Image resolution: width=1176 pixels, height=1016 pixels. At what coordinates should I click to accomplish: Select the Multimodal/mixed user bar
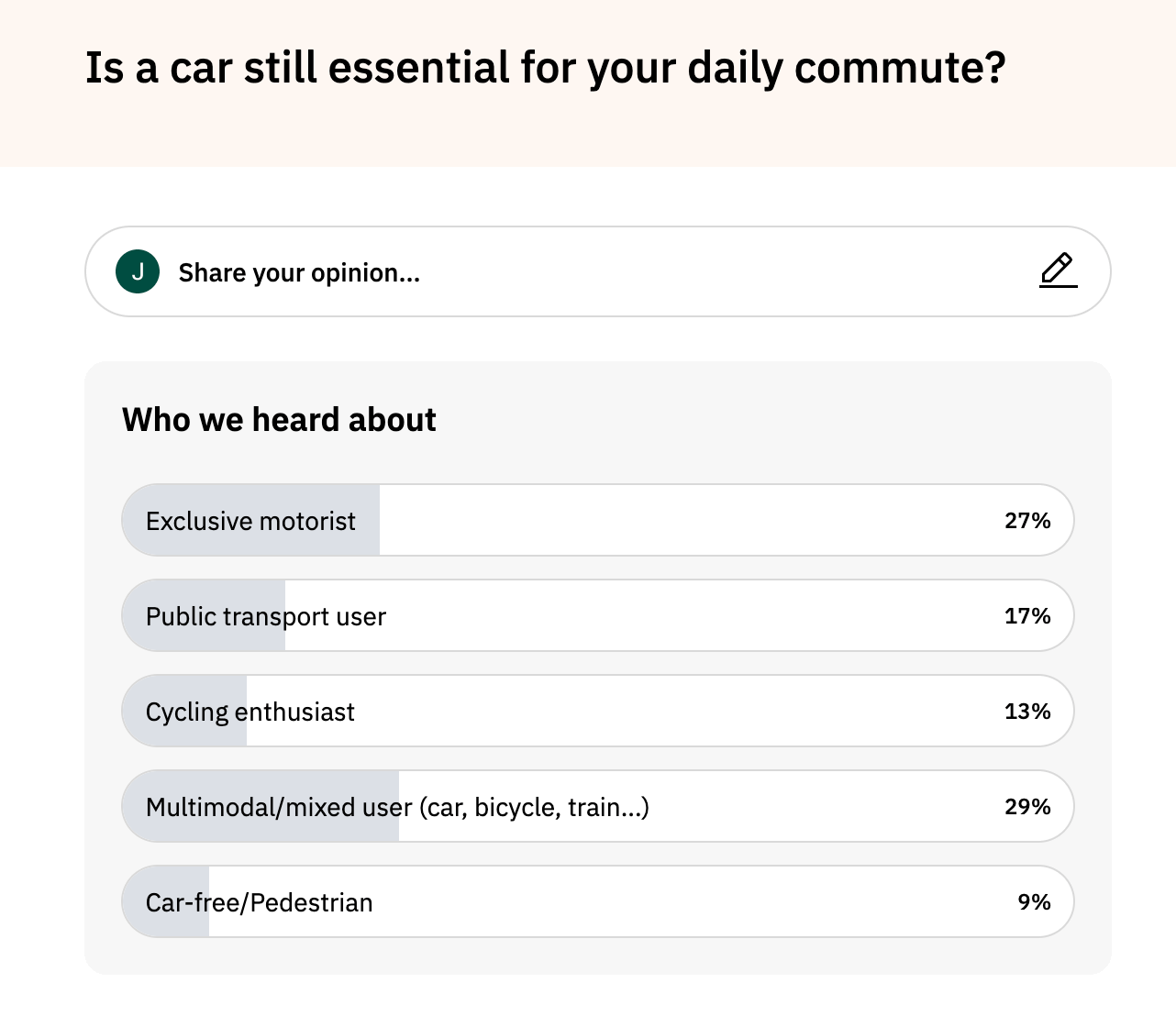pos(597,806)
